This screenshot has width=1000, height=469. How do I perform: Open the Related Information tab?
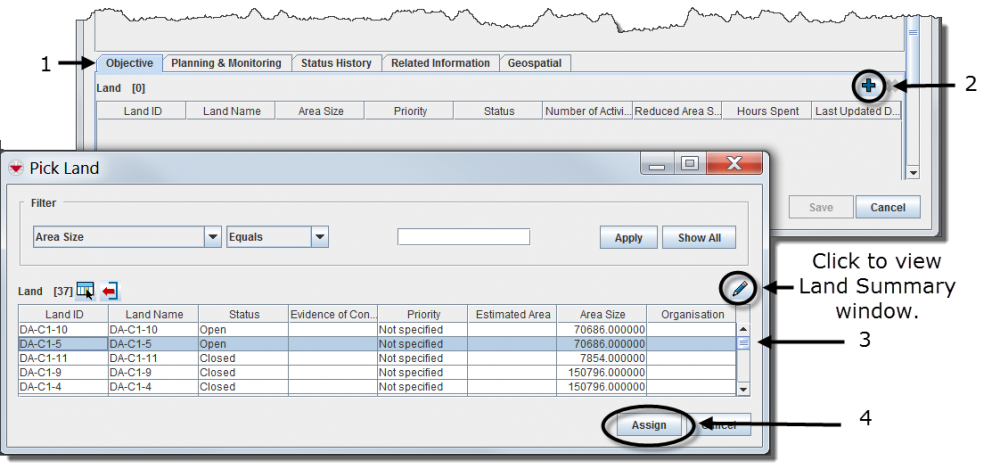[440, 63]
